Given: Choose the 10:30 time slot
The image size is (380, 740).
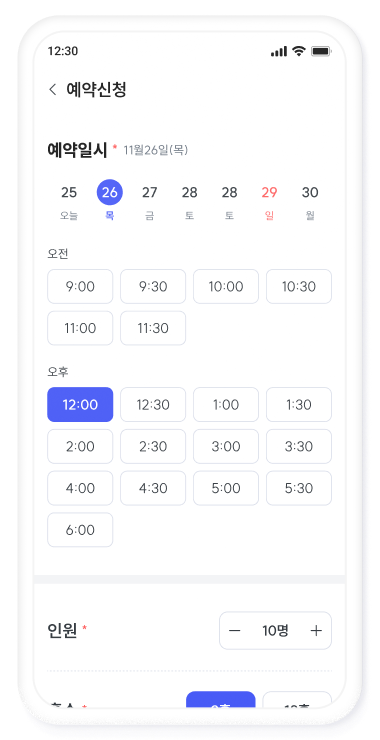Looking at the screenshot, I should pyautogui.click(x=299, y=286).
